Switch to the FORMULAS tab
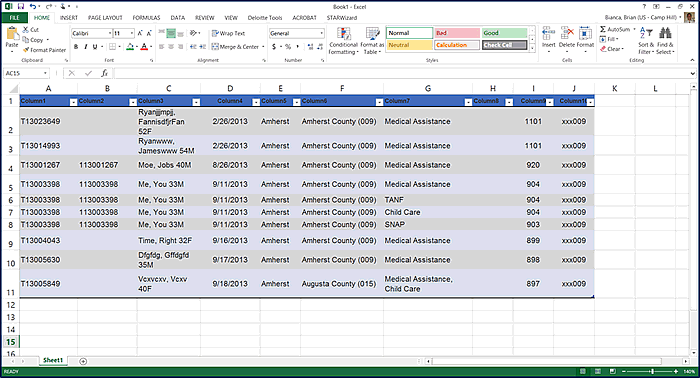The width and height of the screenshot is (700, 378). tap(146, 18)
